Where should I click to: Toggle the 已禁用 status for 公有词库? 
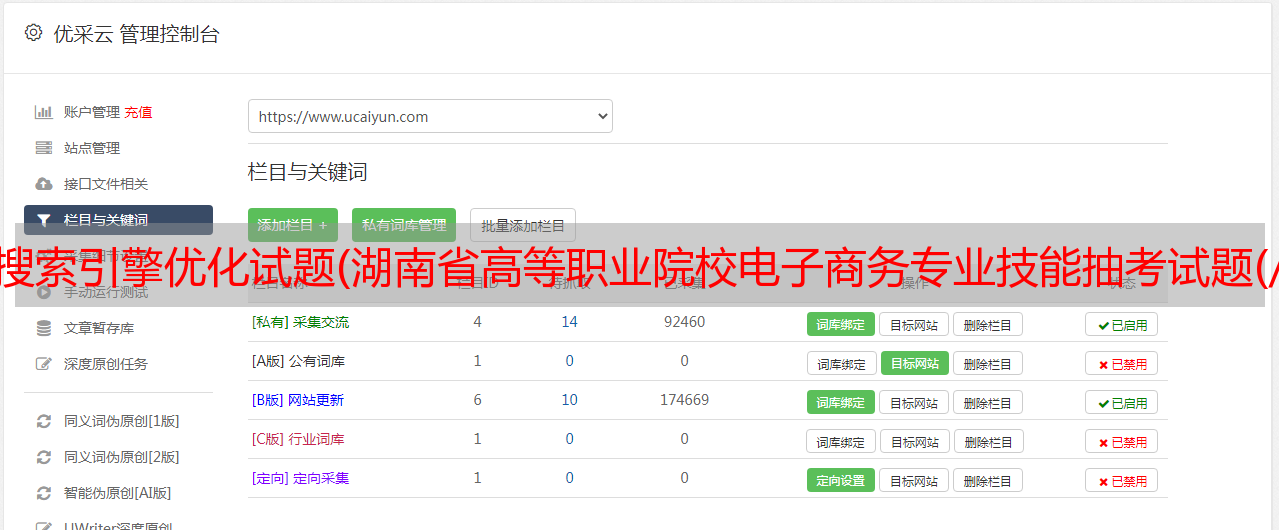[x=1122, y=364]
